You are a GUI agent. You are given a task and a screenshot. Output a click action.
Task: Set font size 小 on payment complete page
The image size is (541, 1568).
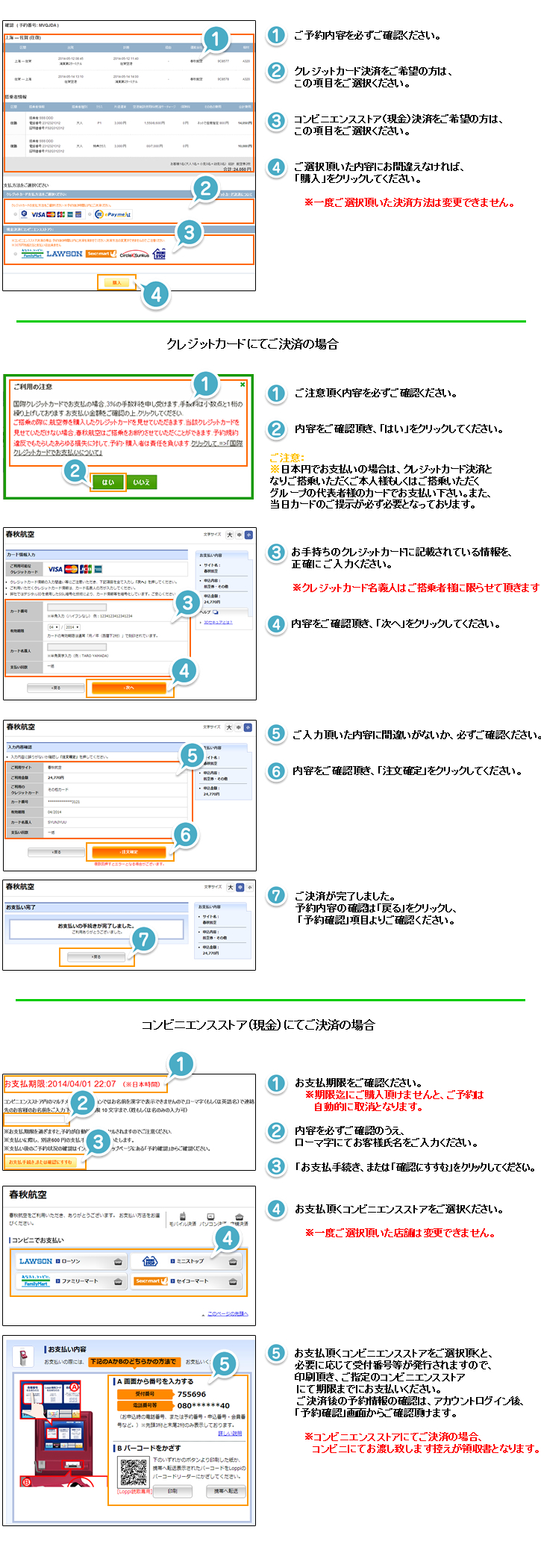tap(249, 887)
